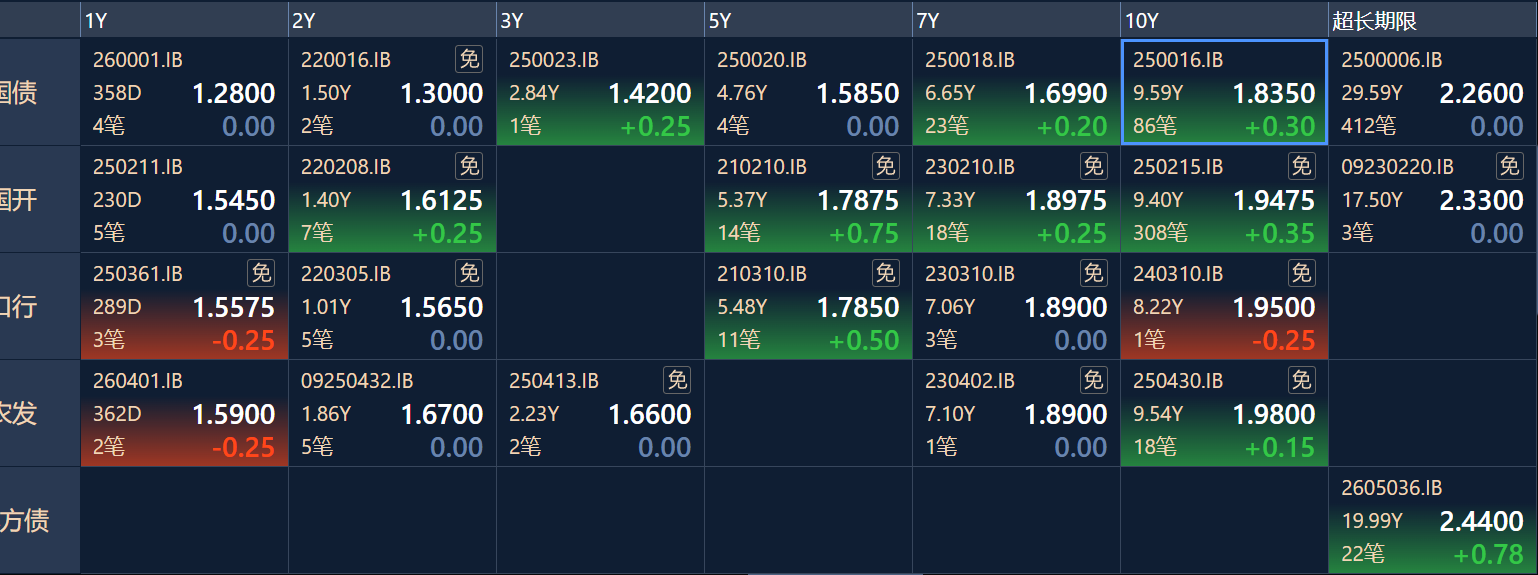Click bond code 09250432.IB

click(x=357, y=381)
